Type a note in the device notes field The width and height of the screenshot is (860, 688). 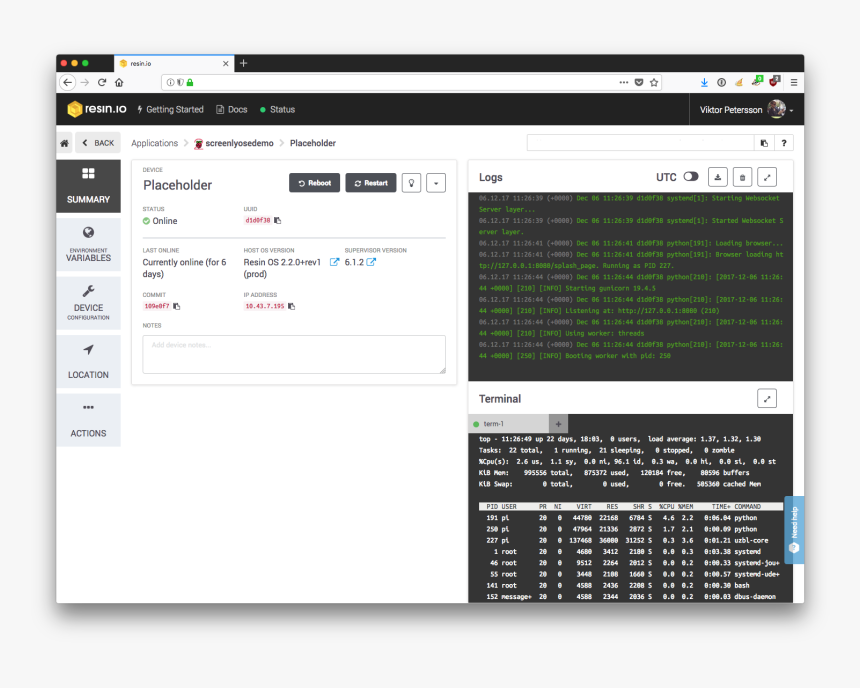(294, 353)
